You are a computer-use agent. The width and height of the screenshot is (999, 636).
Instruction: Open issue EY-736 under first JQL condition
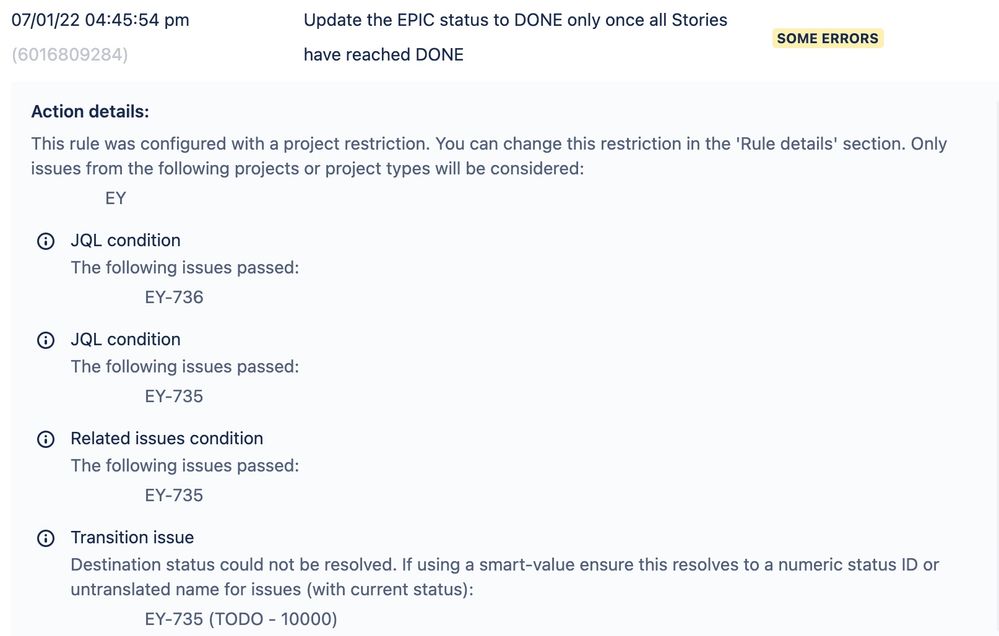(174, 297)
